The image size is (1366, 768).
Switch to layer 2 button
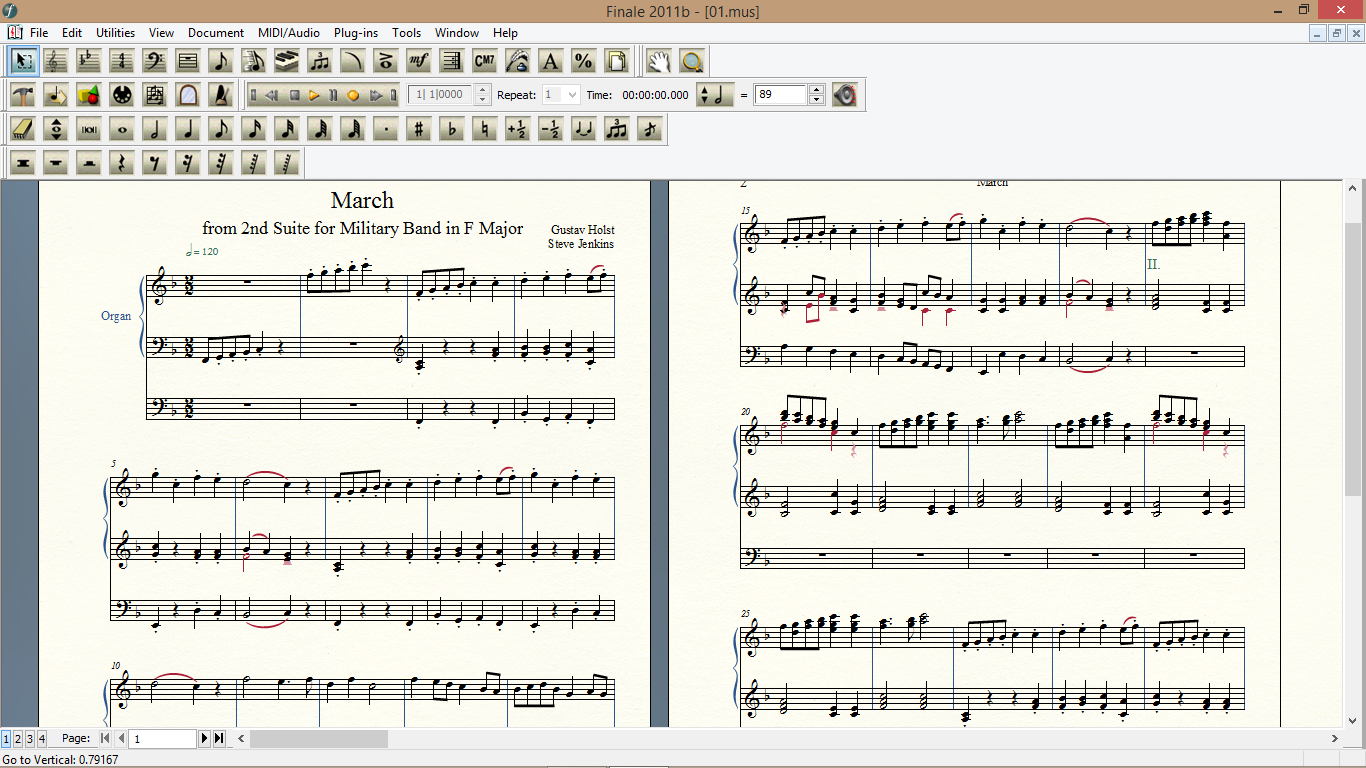click(x=18, y=738)
